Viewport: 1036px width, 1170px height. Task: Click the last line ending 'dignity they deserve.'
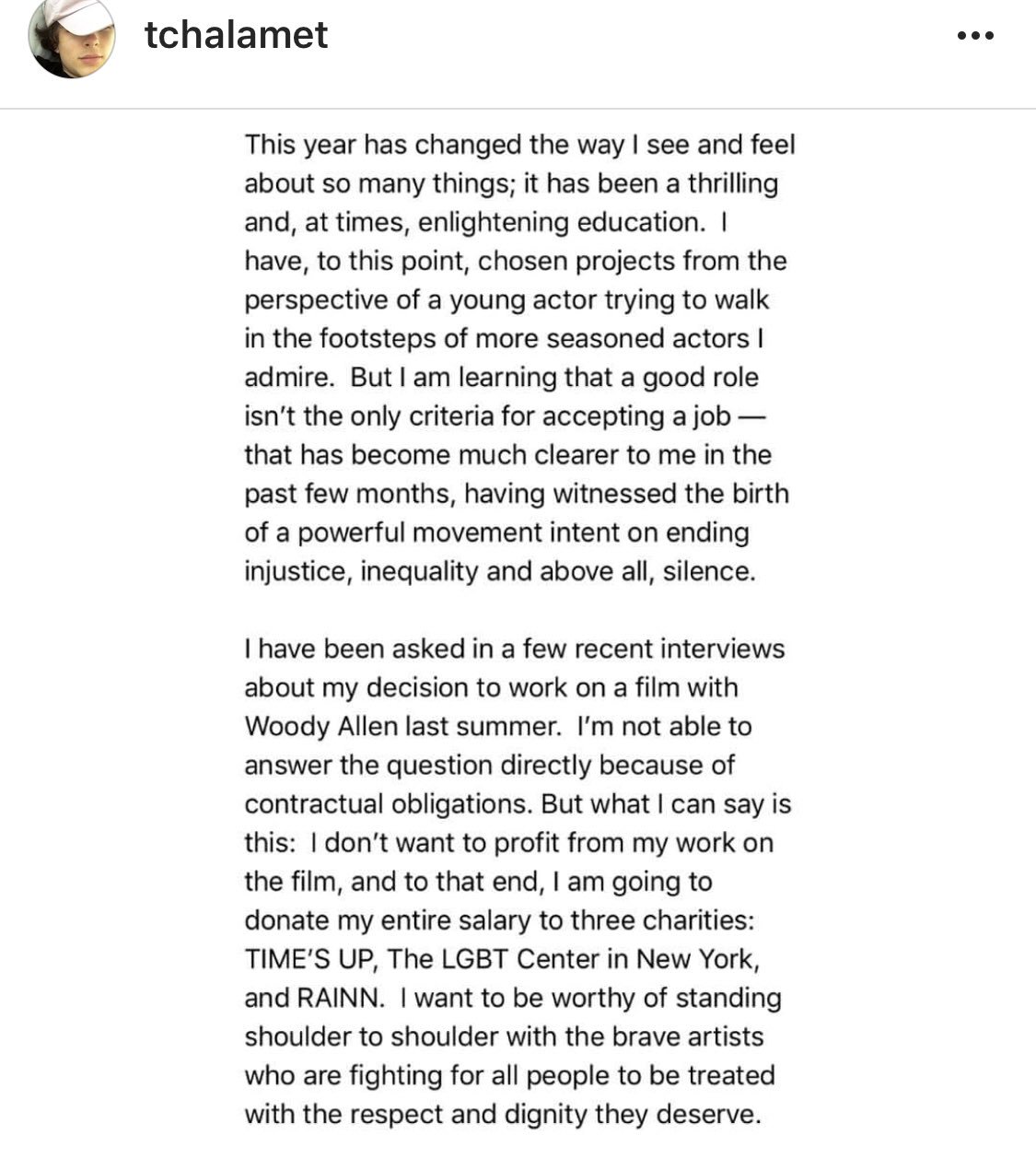pos(503,1115)
